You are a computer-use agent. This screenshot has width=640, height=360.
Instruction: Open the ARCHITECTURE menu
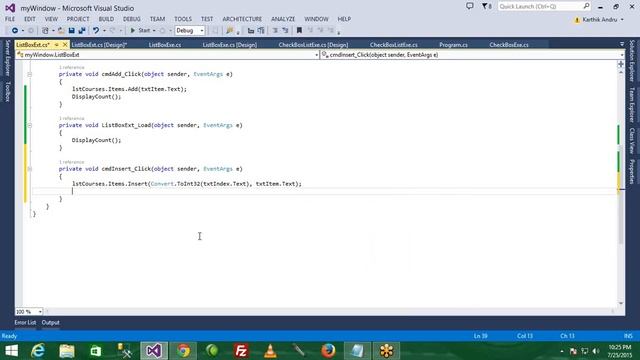point(242,19)
